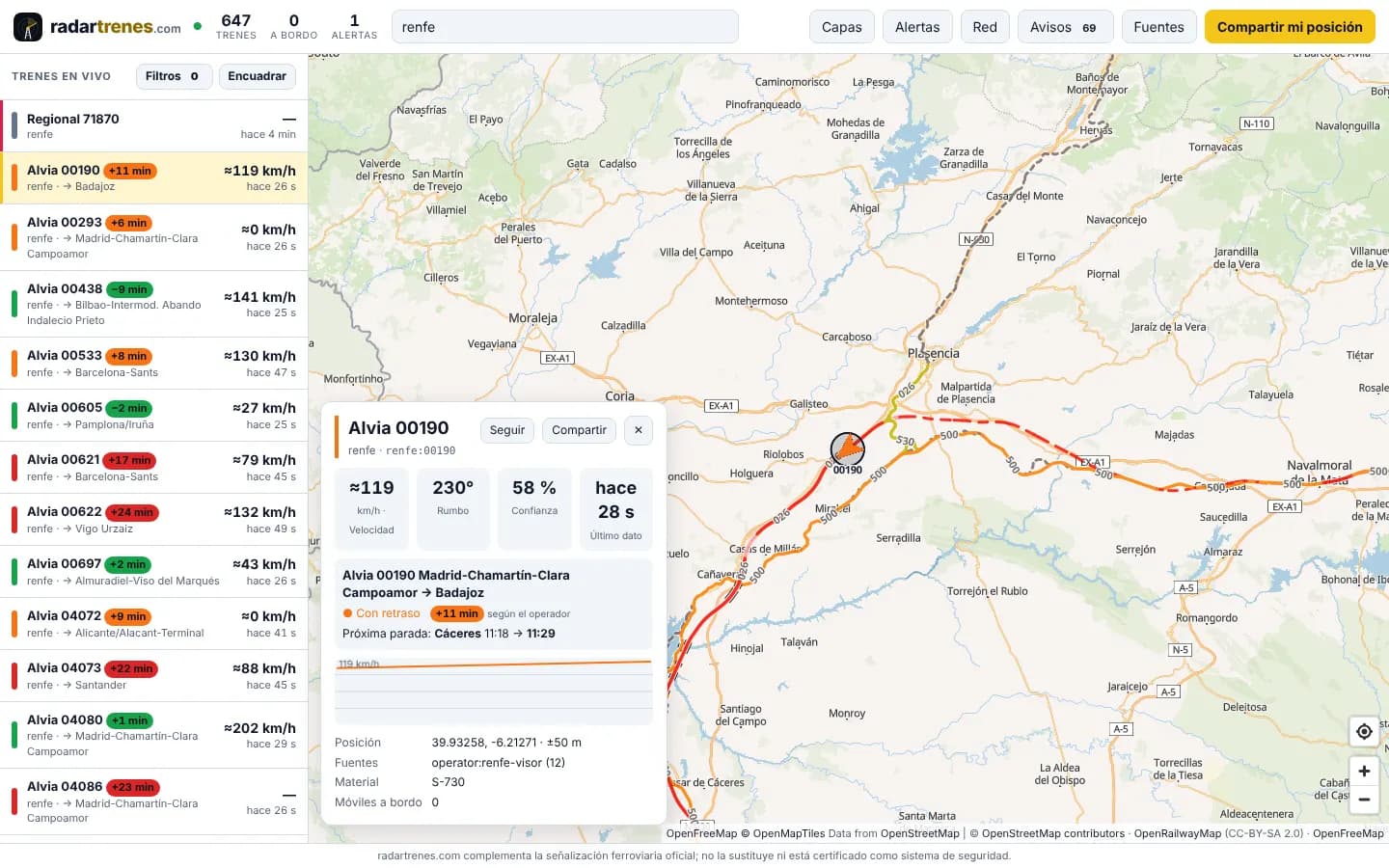Select Alvia 04073 to Santander row
Viewport: 1389px width, 868px height.
[x=154, y=676]
